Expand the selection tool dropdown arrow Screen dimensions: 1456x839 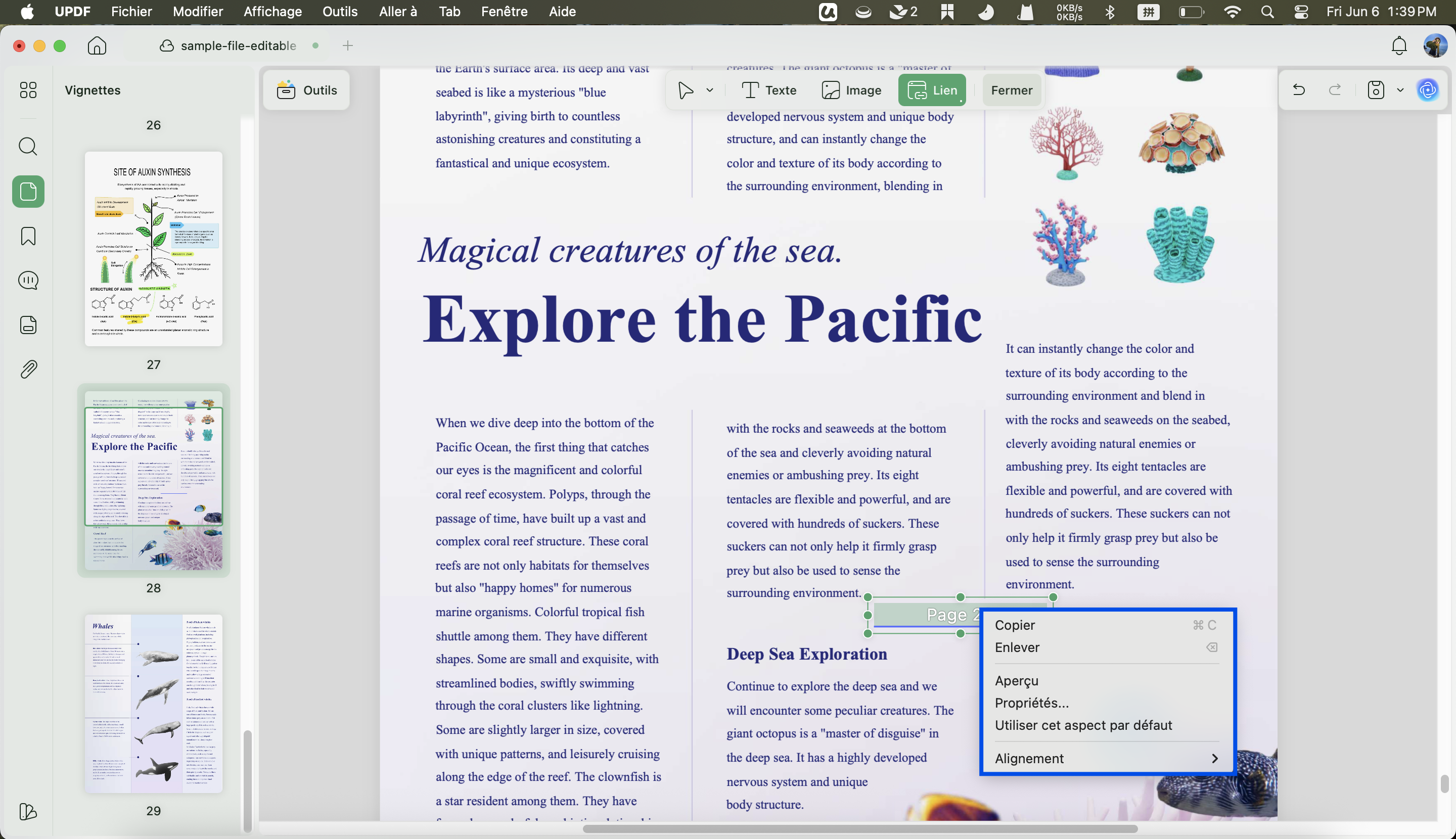(x=710, y=90)
